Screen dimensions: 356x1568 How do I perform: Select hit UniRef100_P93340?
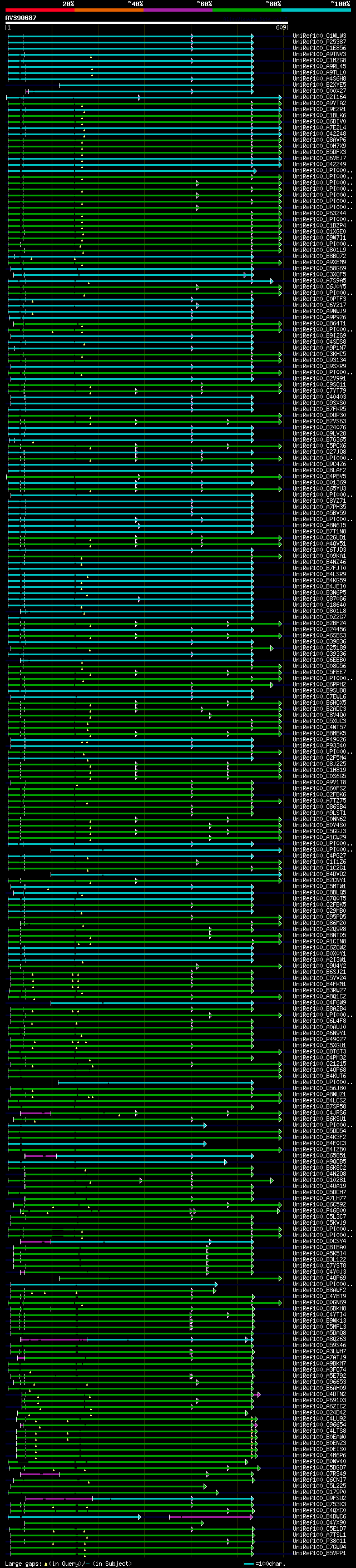point(319,746)
